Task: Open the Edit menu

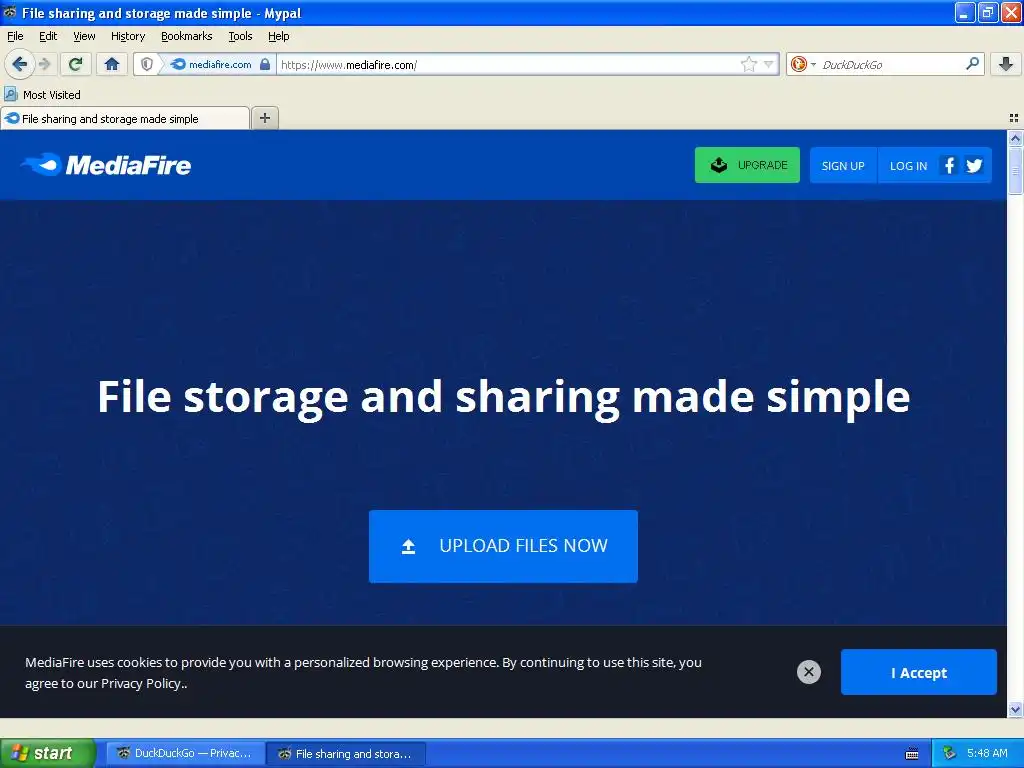Action: pyautogui.click(x=48, y=36)
